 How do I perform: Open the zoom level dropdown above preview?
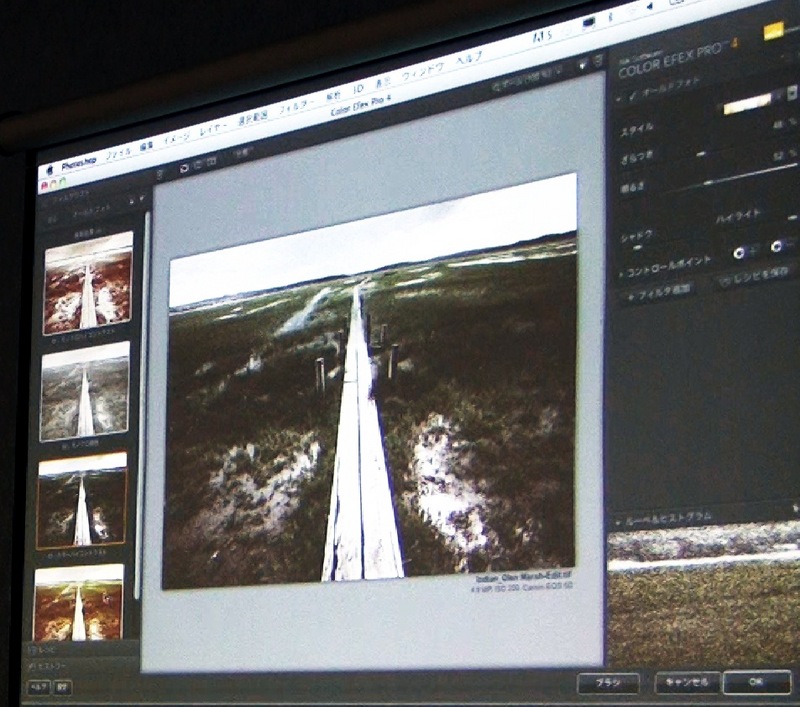click(x=526, y=79)
